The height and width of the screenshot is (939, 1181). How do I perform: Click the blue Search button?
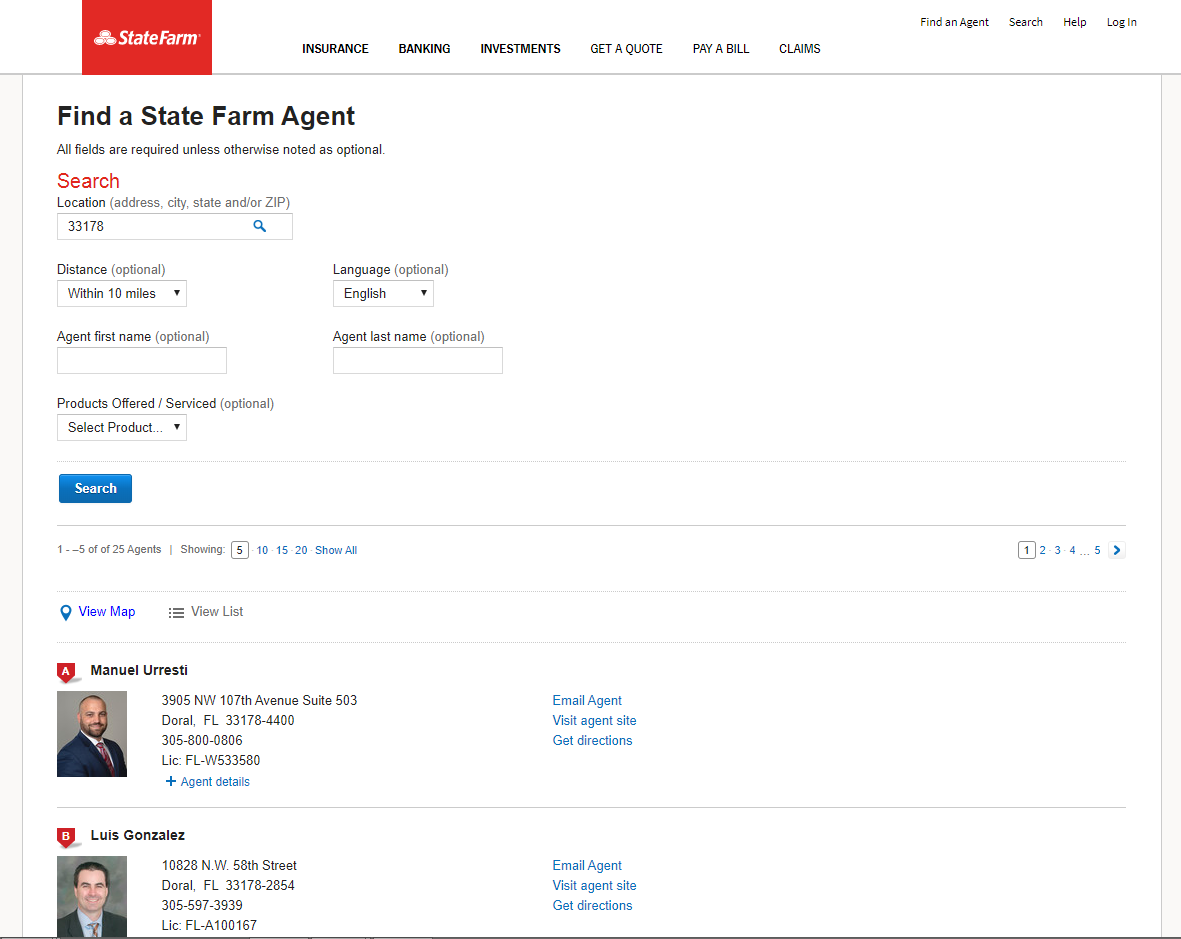(96, 488)
